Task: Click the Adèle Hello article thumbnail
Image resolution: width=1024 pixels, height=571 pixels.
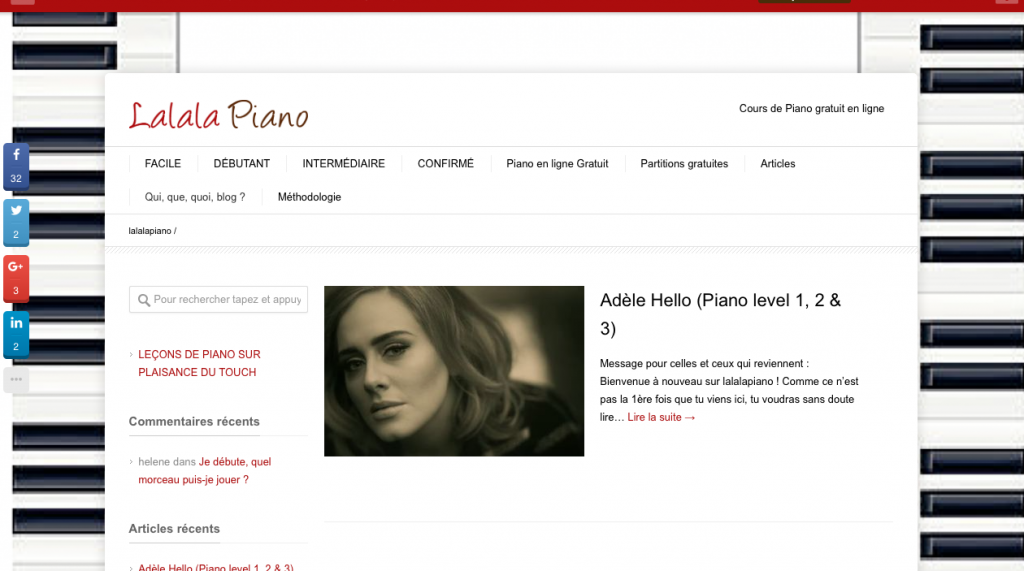Action: [x=454, y=370]
